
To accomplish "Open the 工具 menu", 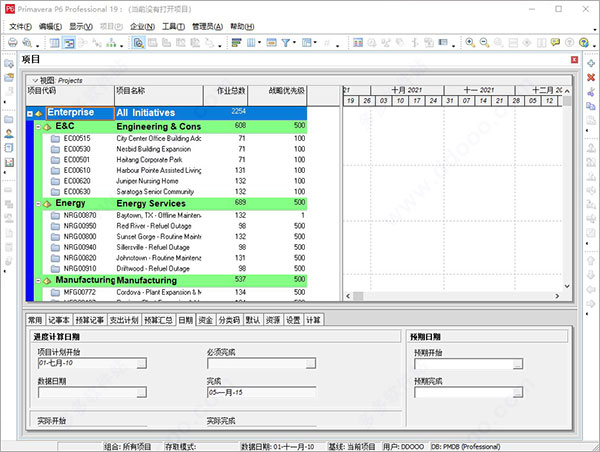I will pos(173,26).
